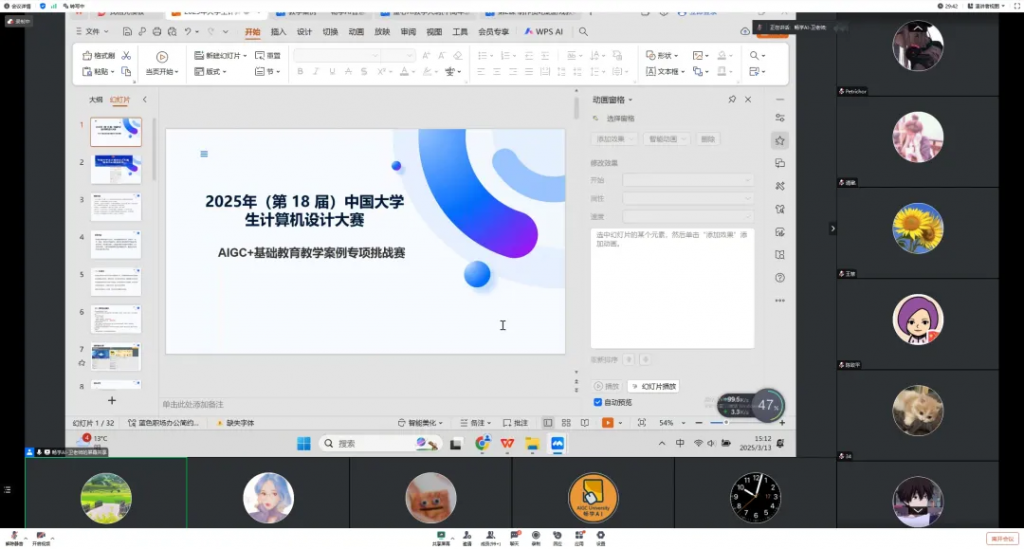Switch to normal view in status bar
Screen dimensions: 1024x549
point(547,423)
